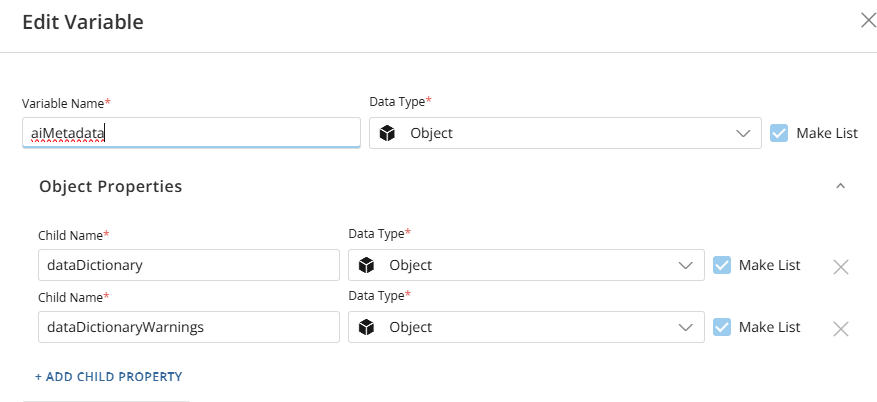Click the Object Properties section heading
The image size is (877, 402).
111,186
